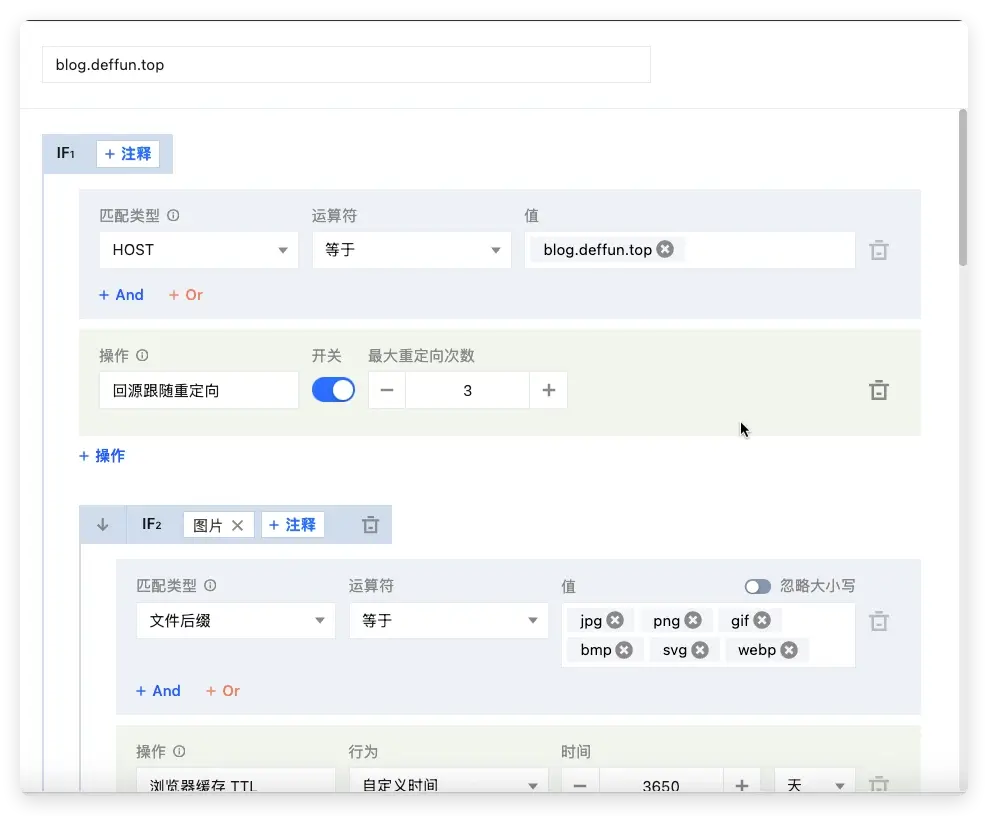The width and height of the screenshot is (988, 816).
Task: Open the 文件后缀 match type dropdown
Action: (235, 621)
